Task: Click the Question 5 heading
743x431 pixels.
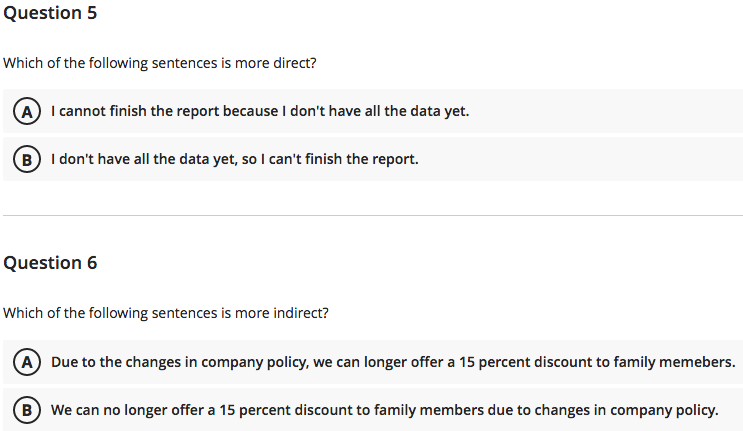Action: (50, 13)
